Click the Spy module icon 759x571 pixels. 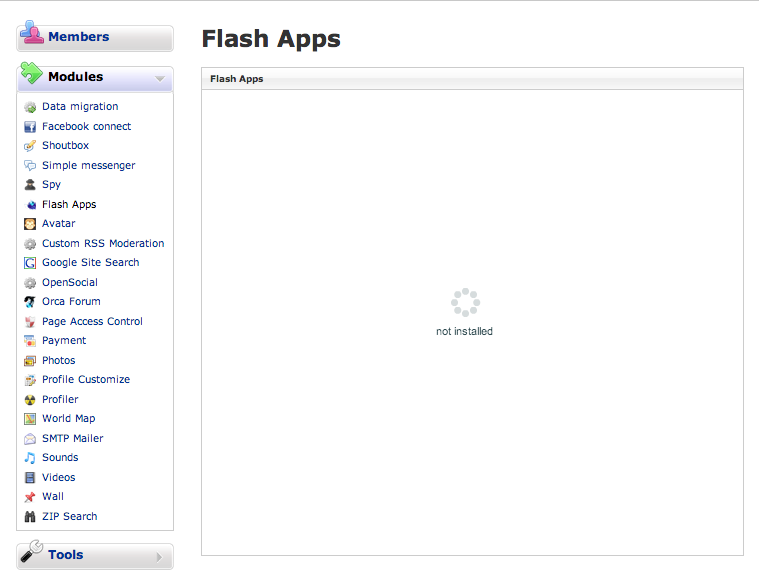[x=30, y=185]
